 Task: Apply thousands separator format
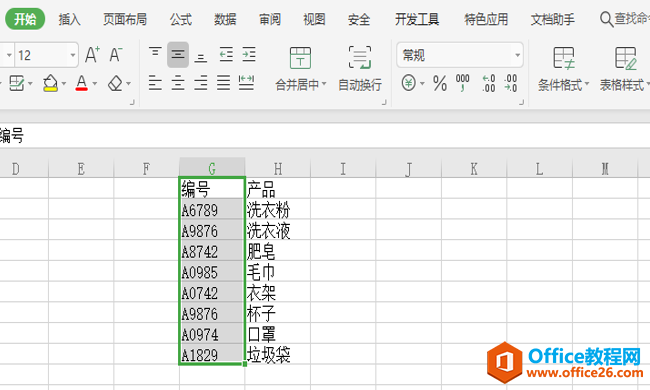coord(463,83)
